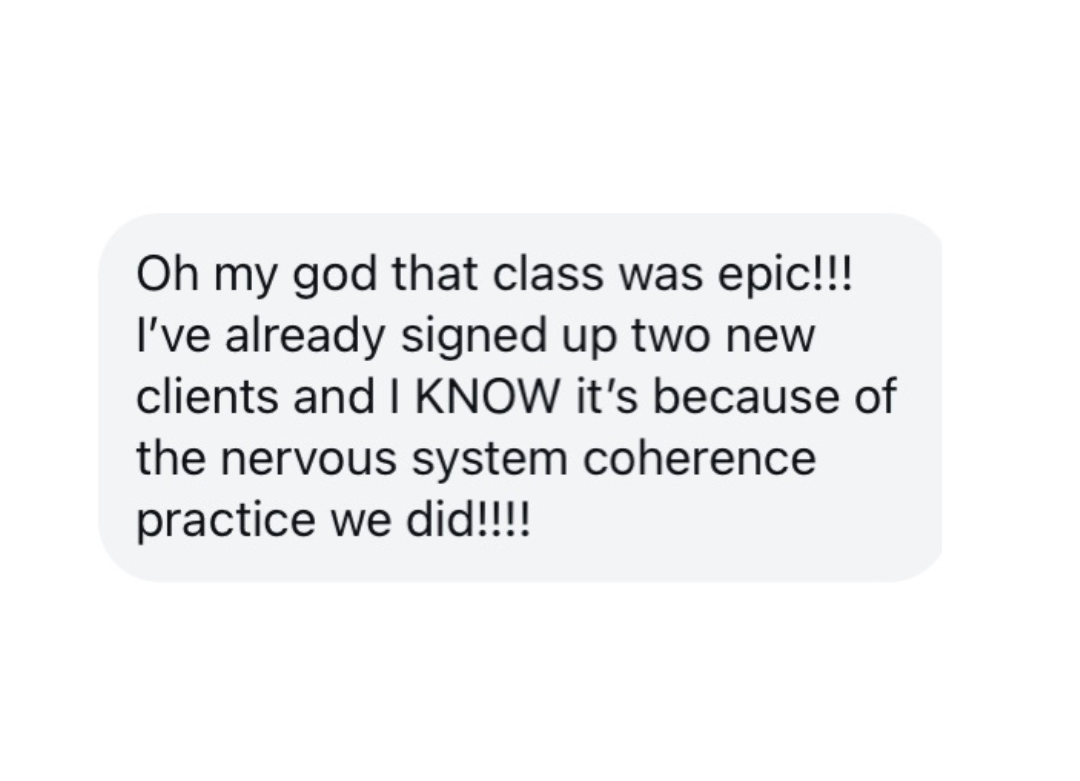
Task: Click the gray message bubble
Action: 520,397
